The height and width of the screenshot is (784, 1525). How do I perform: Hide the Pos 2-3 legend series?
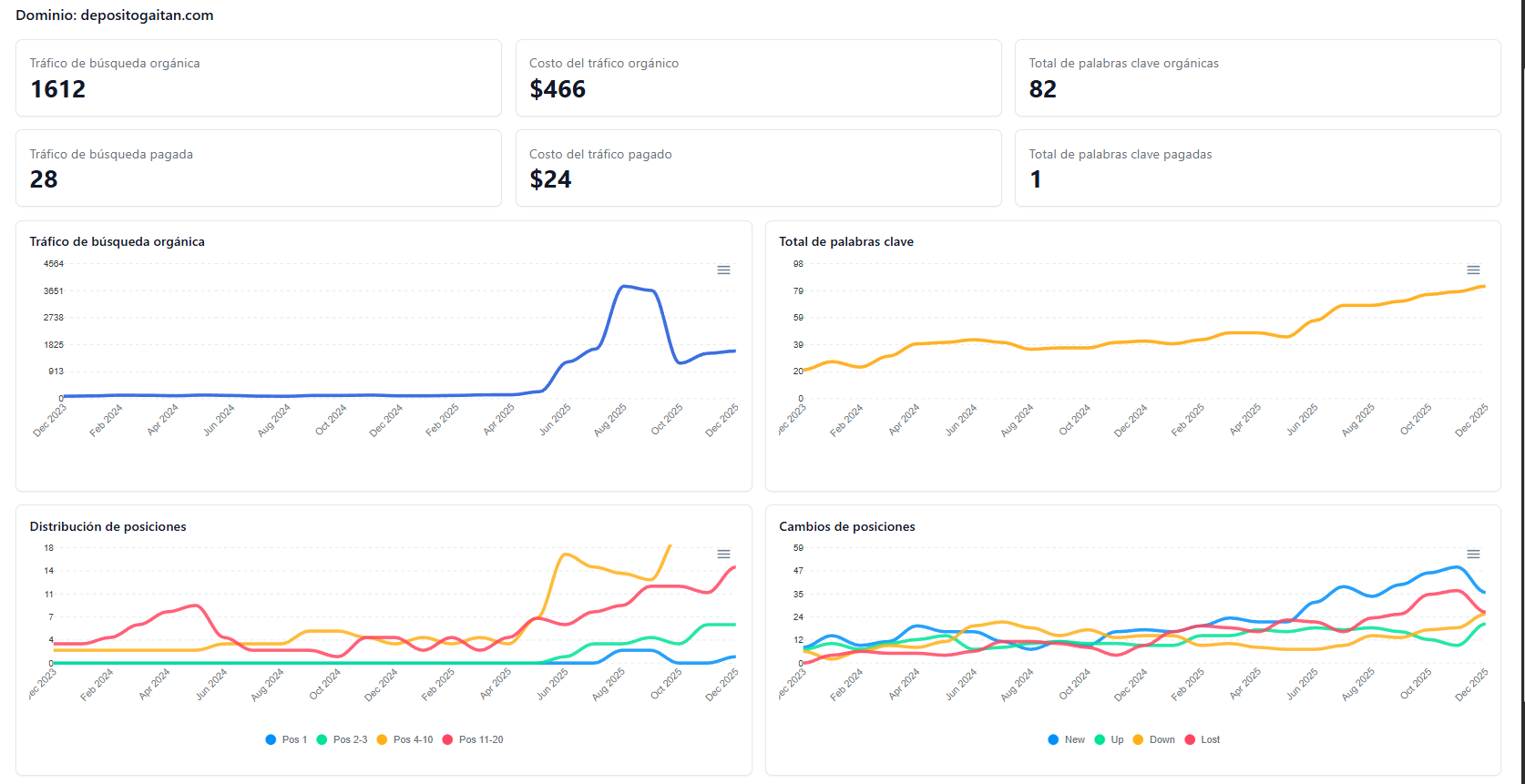[x=342, y=739]
